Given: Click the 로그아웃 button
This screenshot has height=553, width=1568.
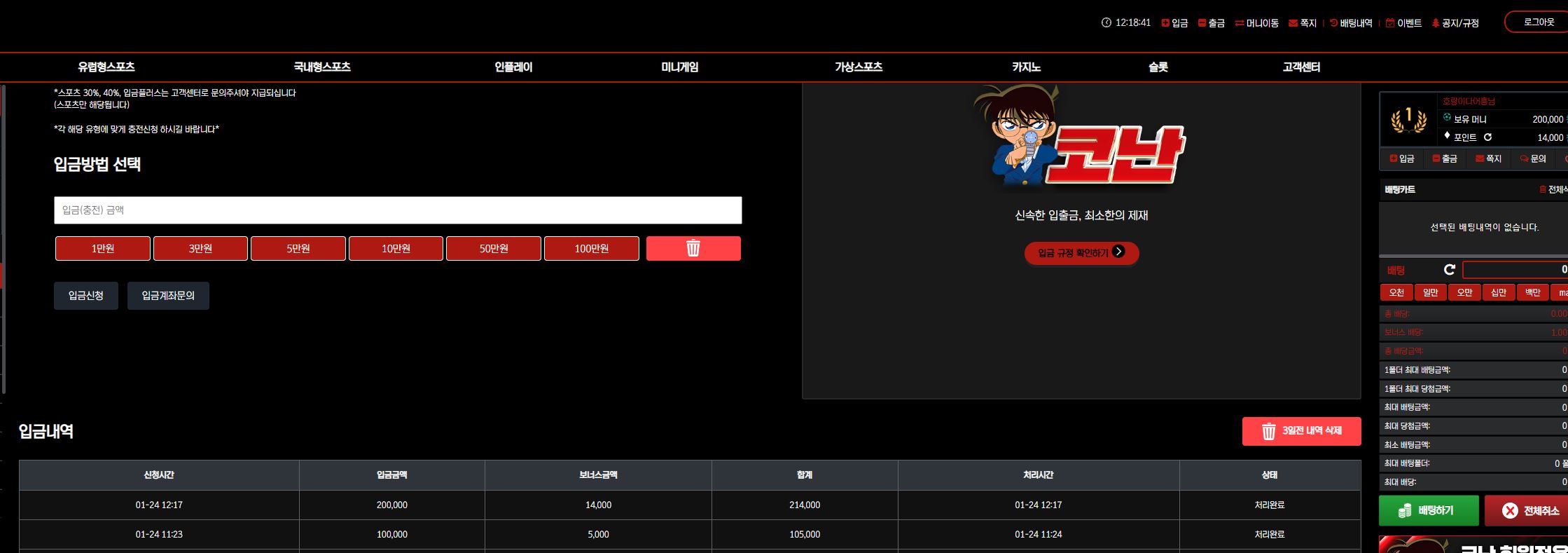Looking at the screenshot, I should pyautogui.click(x=1538, y=22).
